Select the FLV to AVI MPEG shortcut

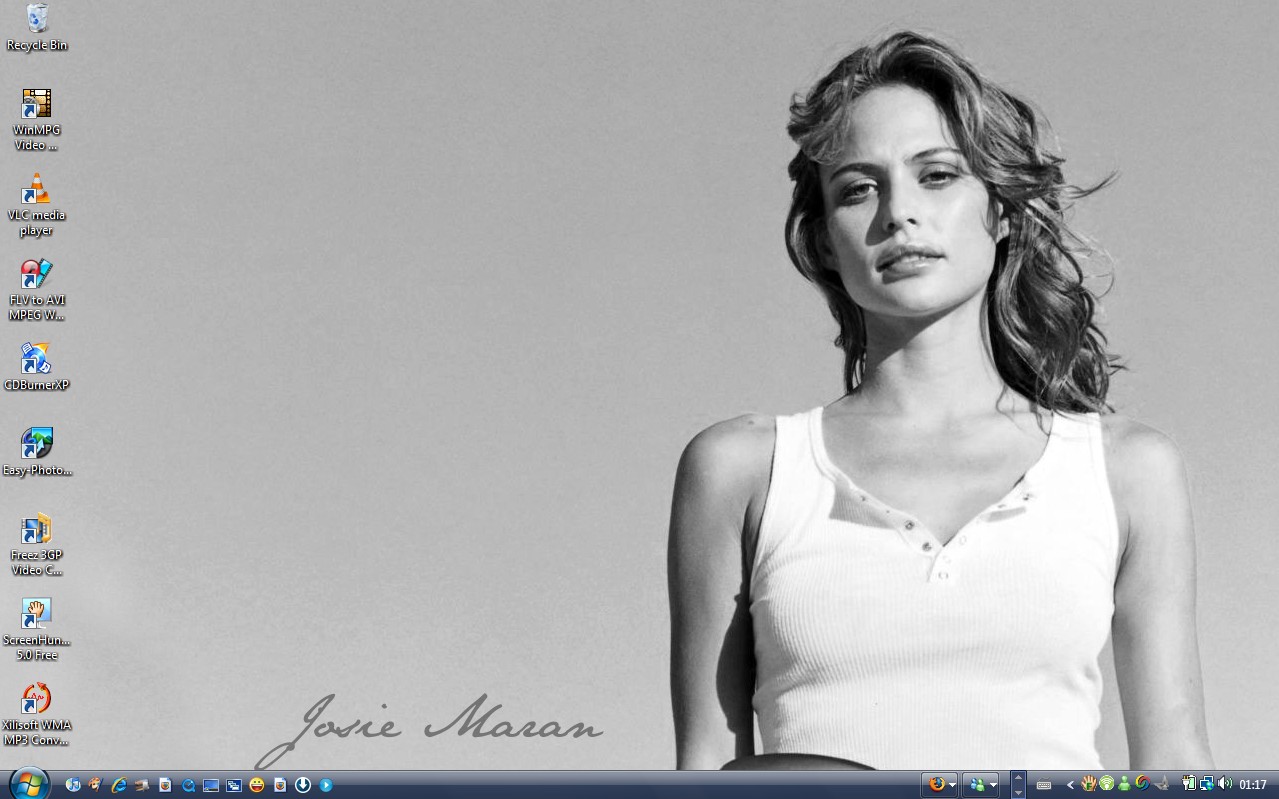click(36, 274)
